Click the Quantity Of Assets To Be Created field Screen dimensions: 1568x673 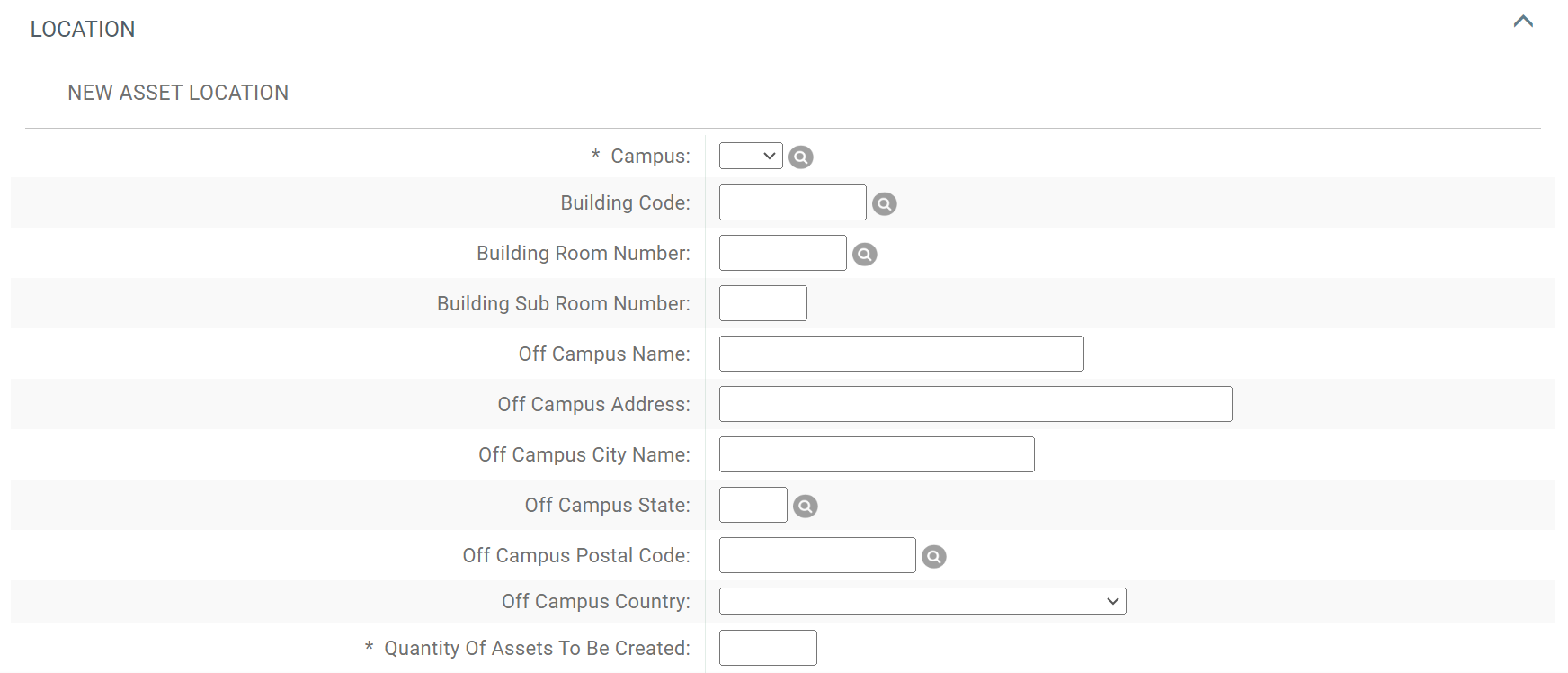point(767,648)
